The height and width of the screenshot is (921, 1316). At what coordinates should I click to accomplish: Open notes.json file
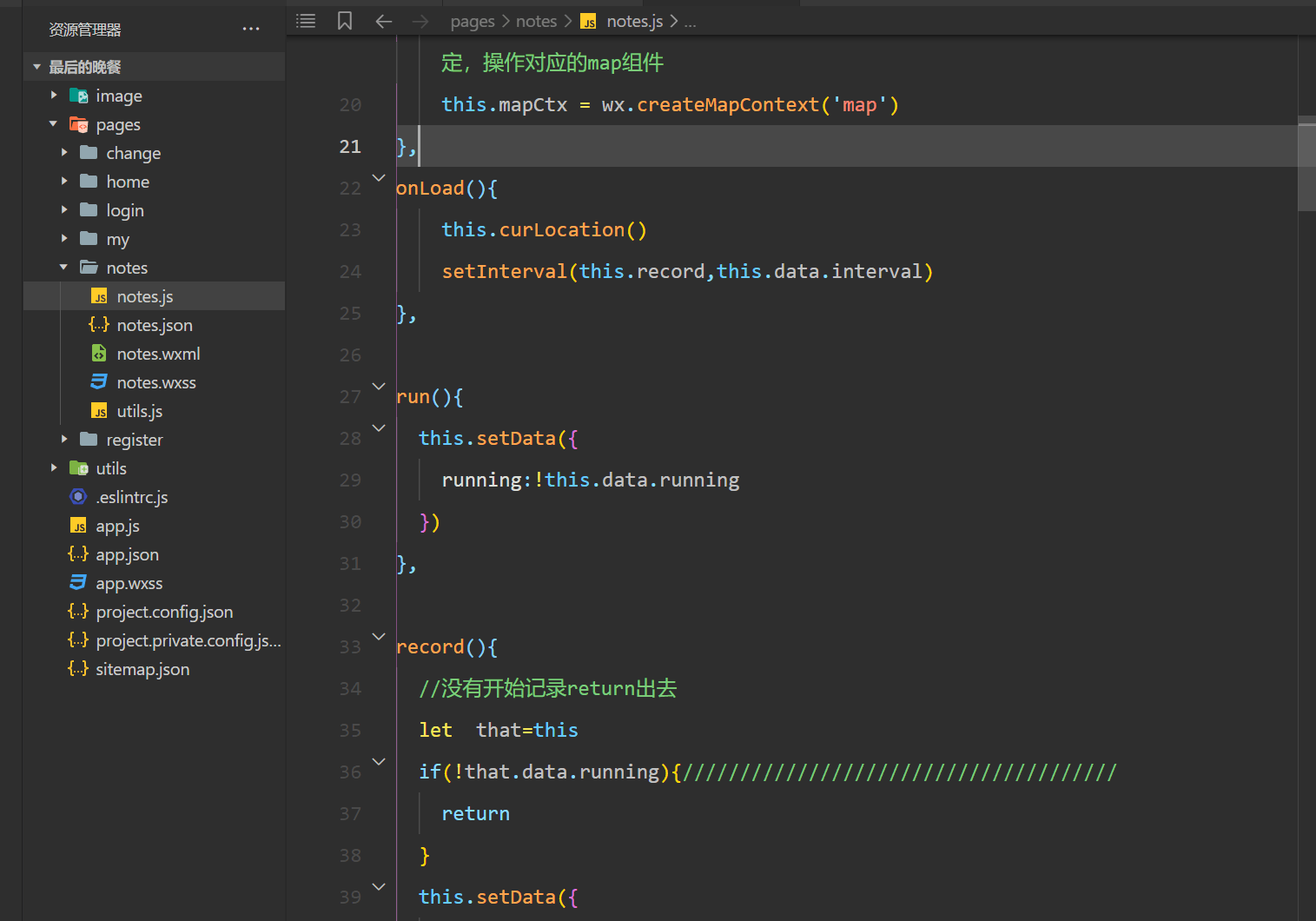[x=155, y=325]
